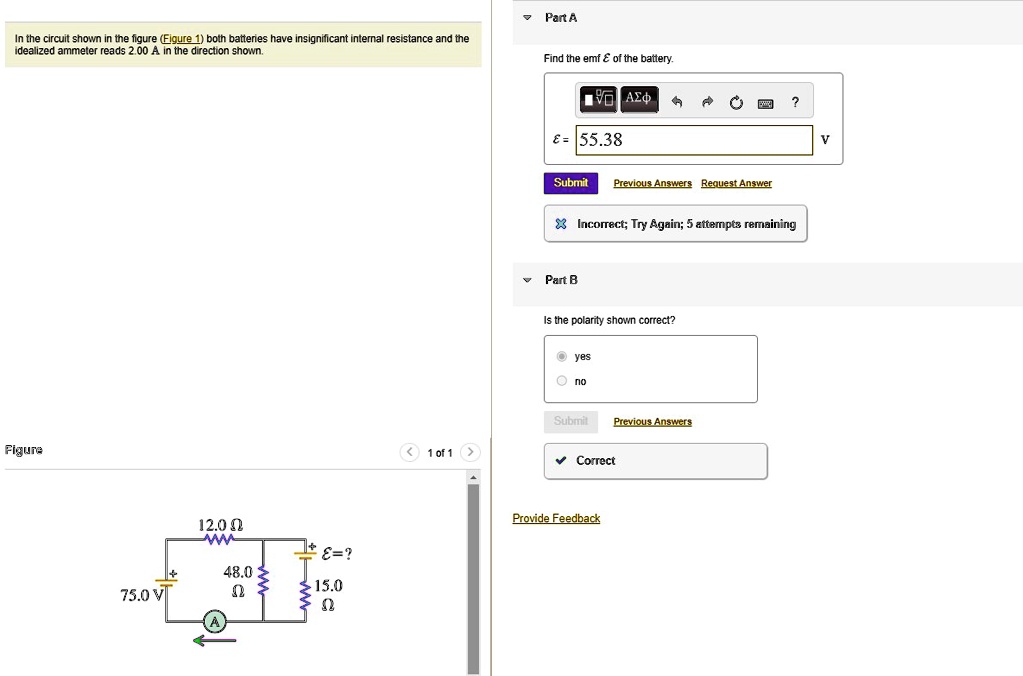Open the math symbols template tool
Viewport: 1023px width, 676px height.
(599, 99)
